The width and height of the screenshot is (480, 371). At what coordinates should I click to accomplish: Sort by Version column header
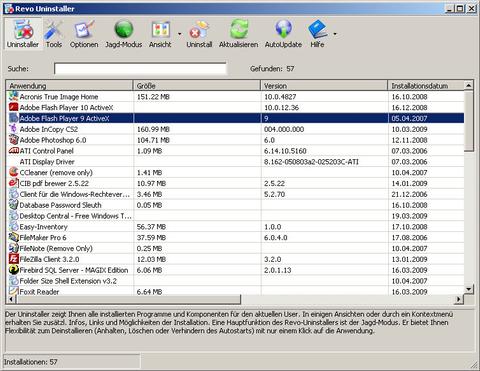coord(324,86)
